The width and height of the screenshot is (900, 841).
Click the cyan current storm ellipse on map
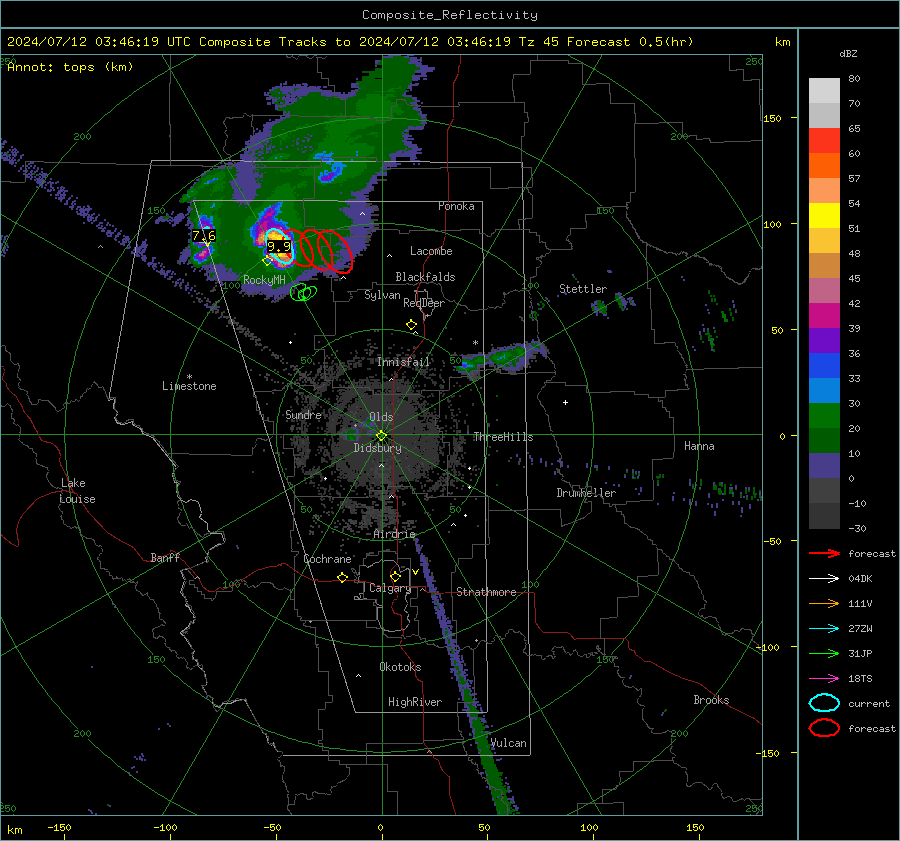point(279,247)
